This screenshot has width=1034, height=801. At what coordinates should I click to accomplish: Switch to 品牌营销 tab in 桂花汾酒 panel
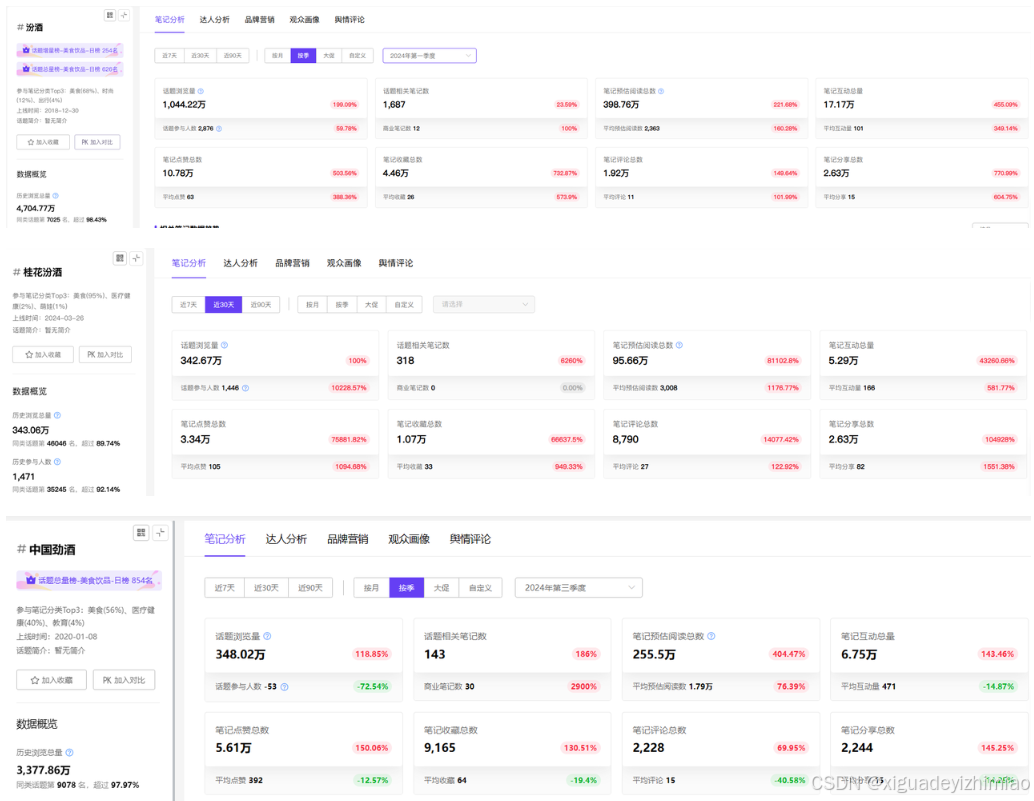click(292, 263)
